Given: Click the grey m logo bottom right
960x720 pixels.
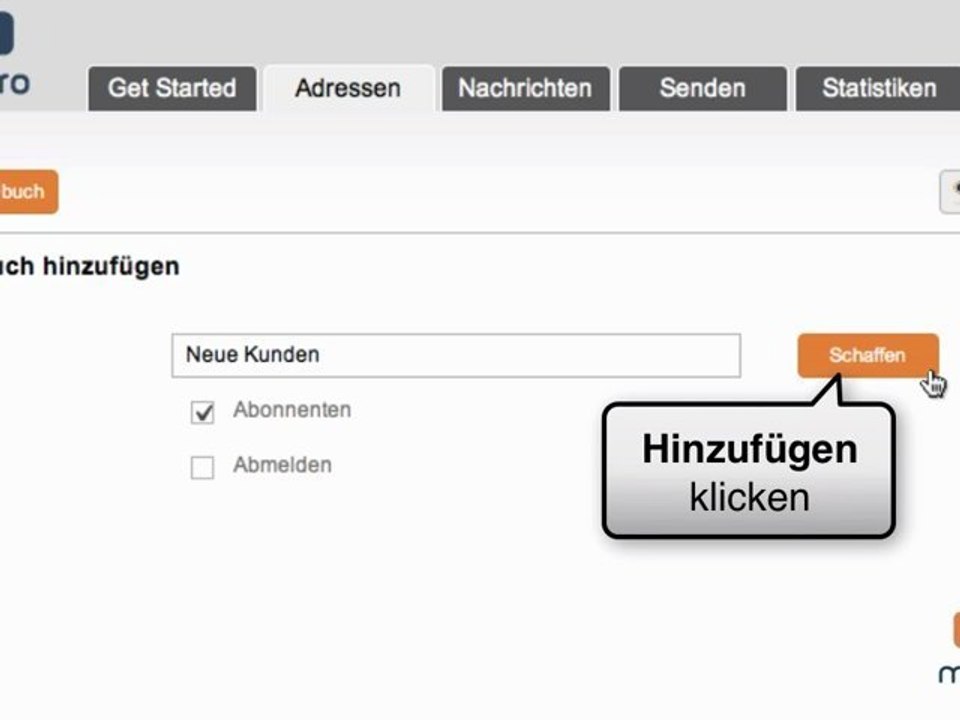Looking at the screenshot, I should [x=950, y=672].
